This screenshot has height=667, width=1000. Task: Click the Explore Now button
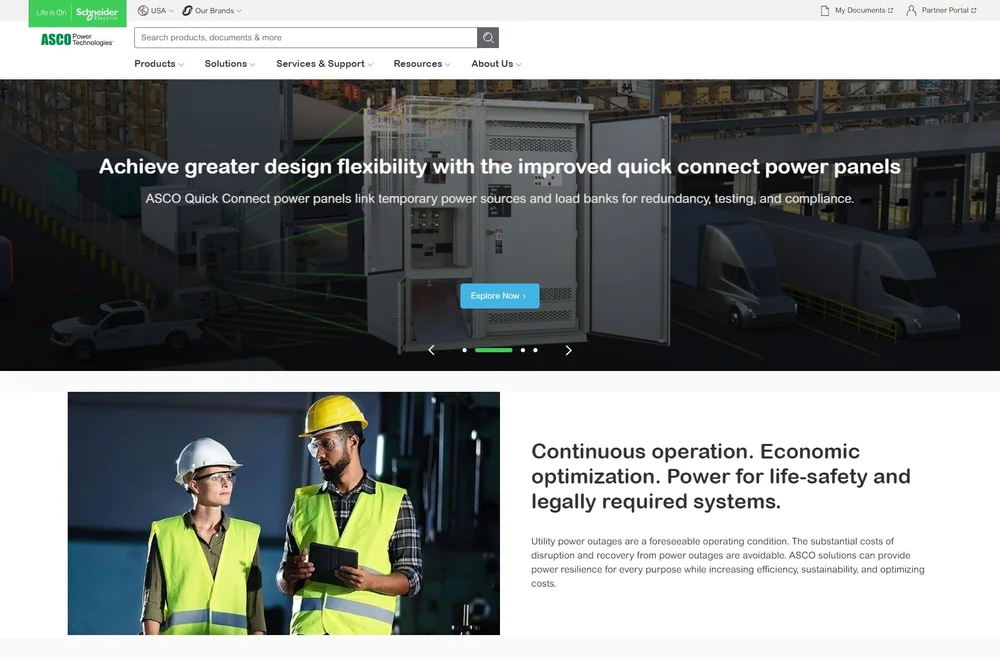[x=499, y=296]
